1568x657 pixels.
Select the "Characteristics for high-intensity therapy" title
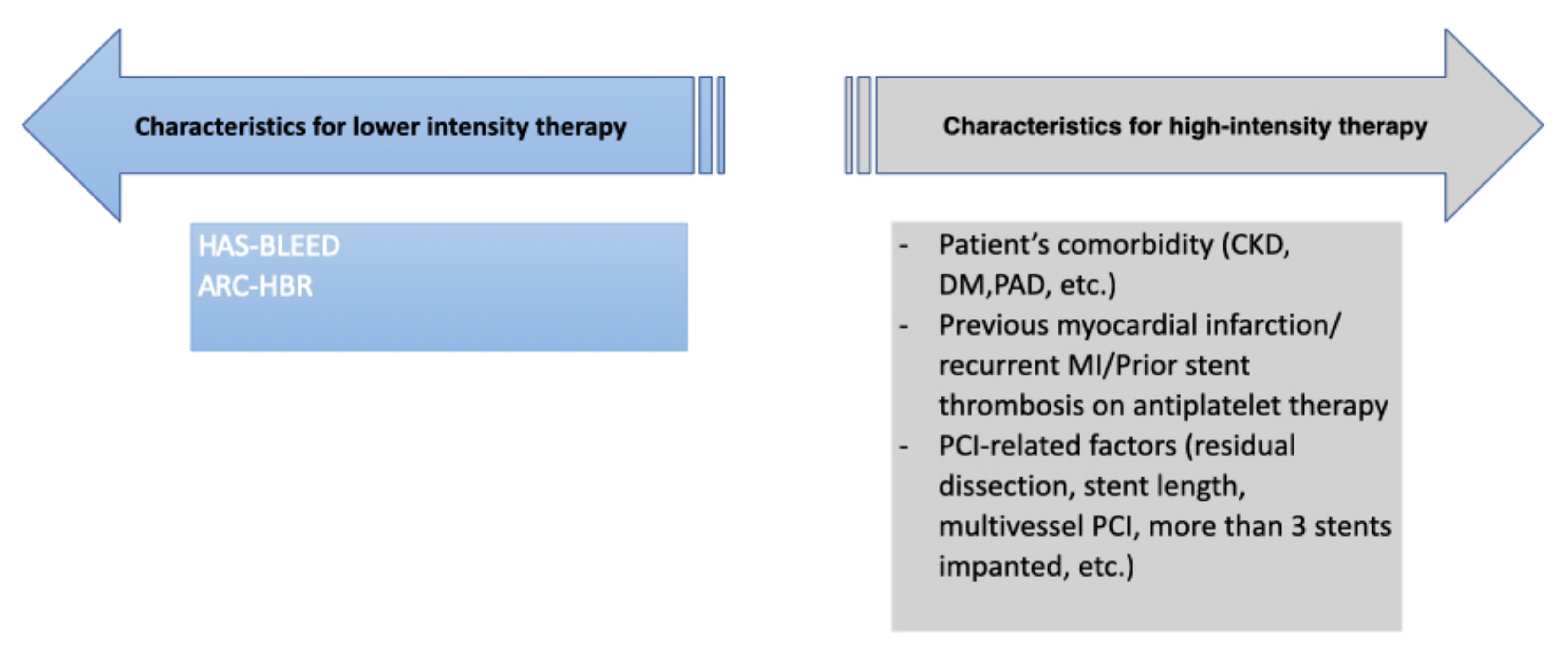(1184, 126)
